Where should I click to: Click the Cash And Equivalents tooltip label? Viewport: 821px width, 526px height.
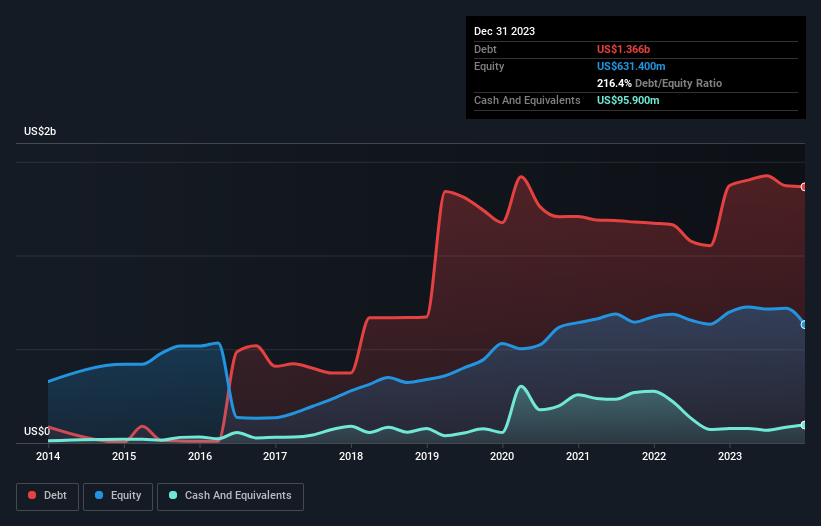point(527,100)
